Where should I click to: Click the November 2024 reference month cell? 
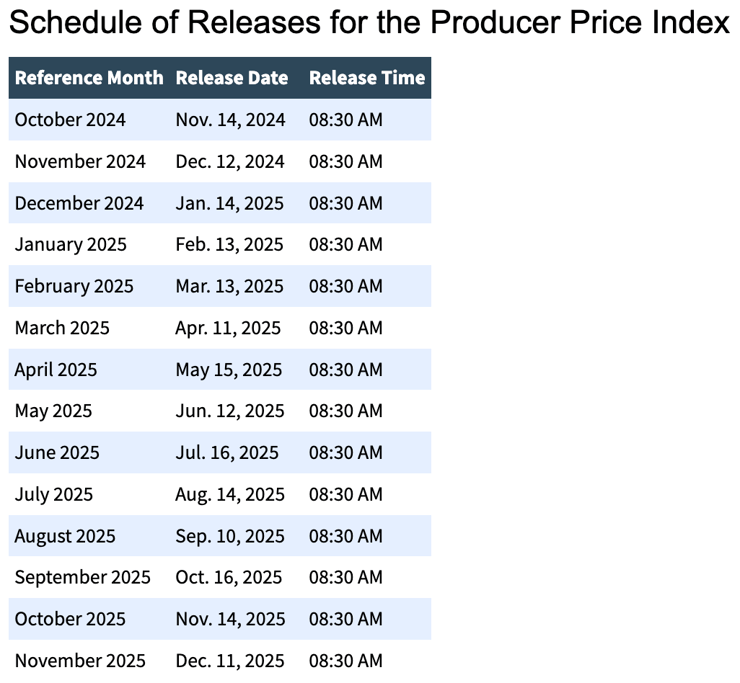point(80,161)
